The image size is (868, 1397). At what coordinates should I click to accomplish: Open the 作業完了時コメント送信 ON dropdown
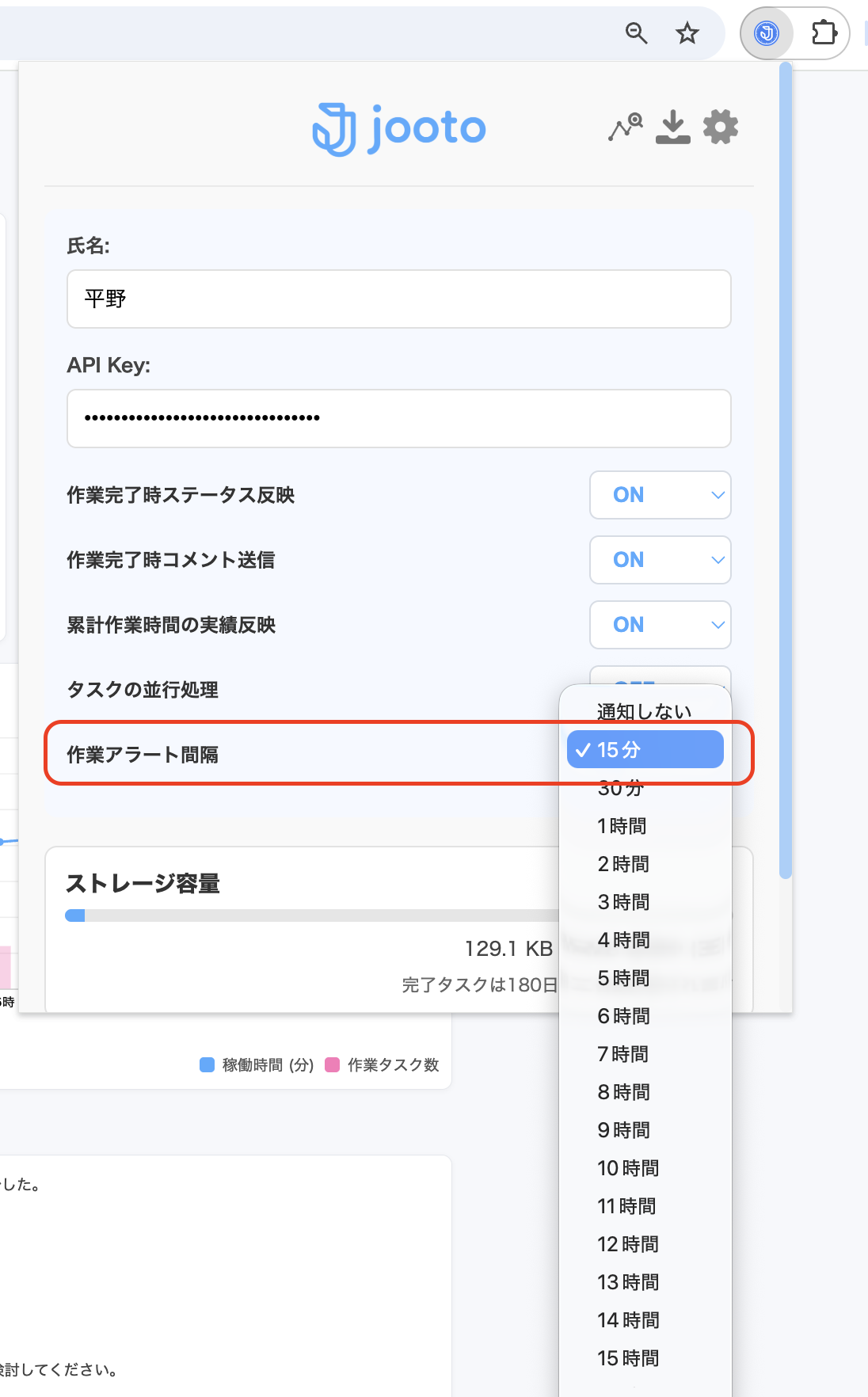pyautogui.click(x=660, y=560)
